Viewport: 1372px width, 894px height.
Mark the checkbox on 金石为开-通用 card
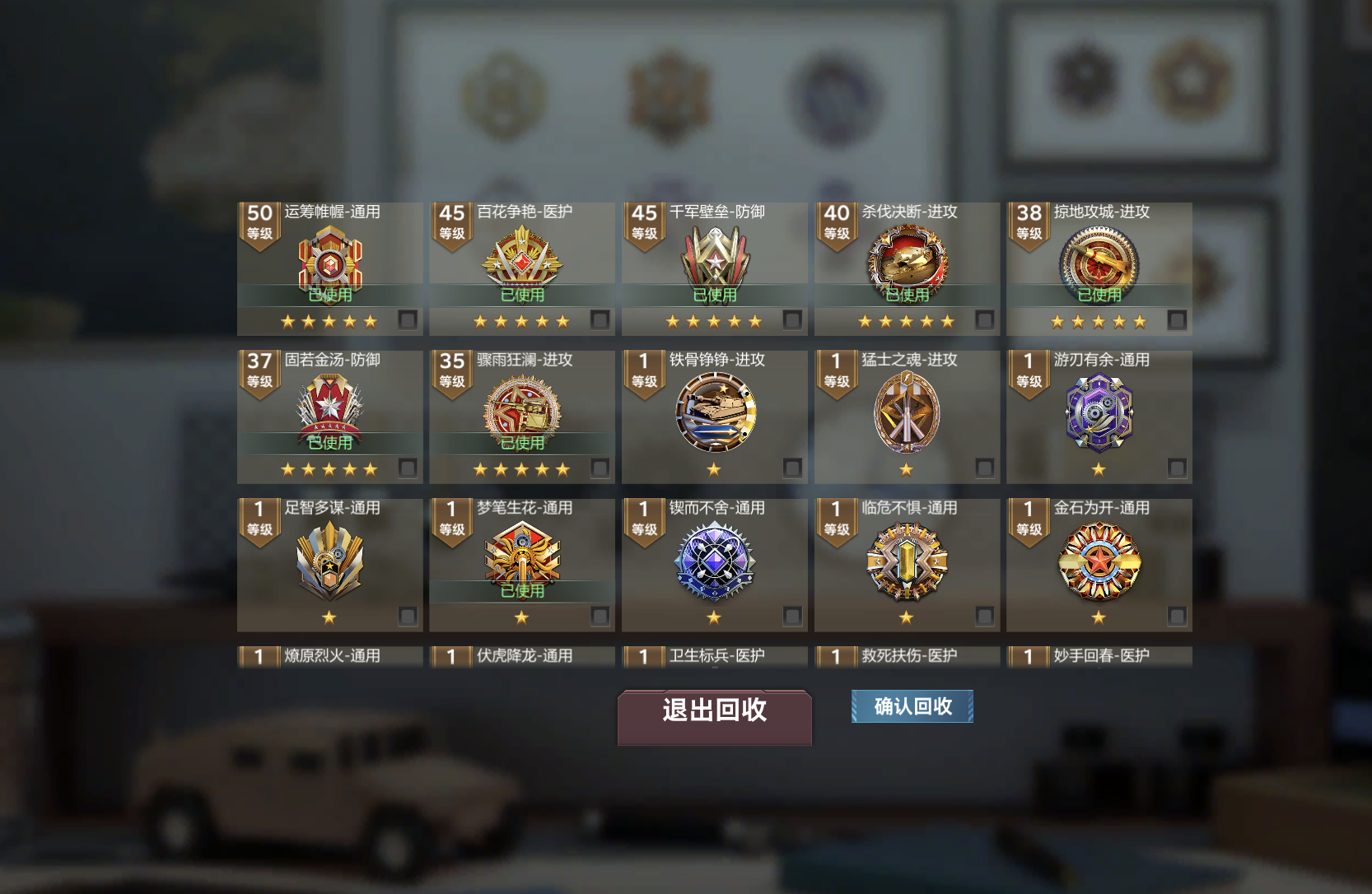pos(1177,616)
